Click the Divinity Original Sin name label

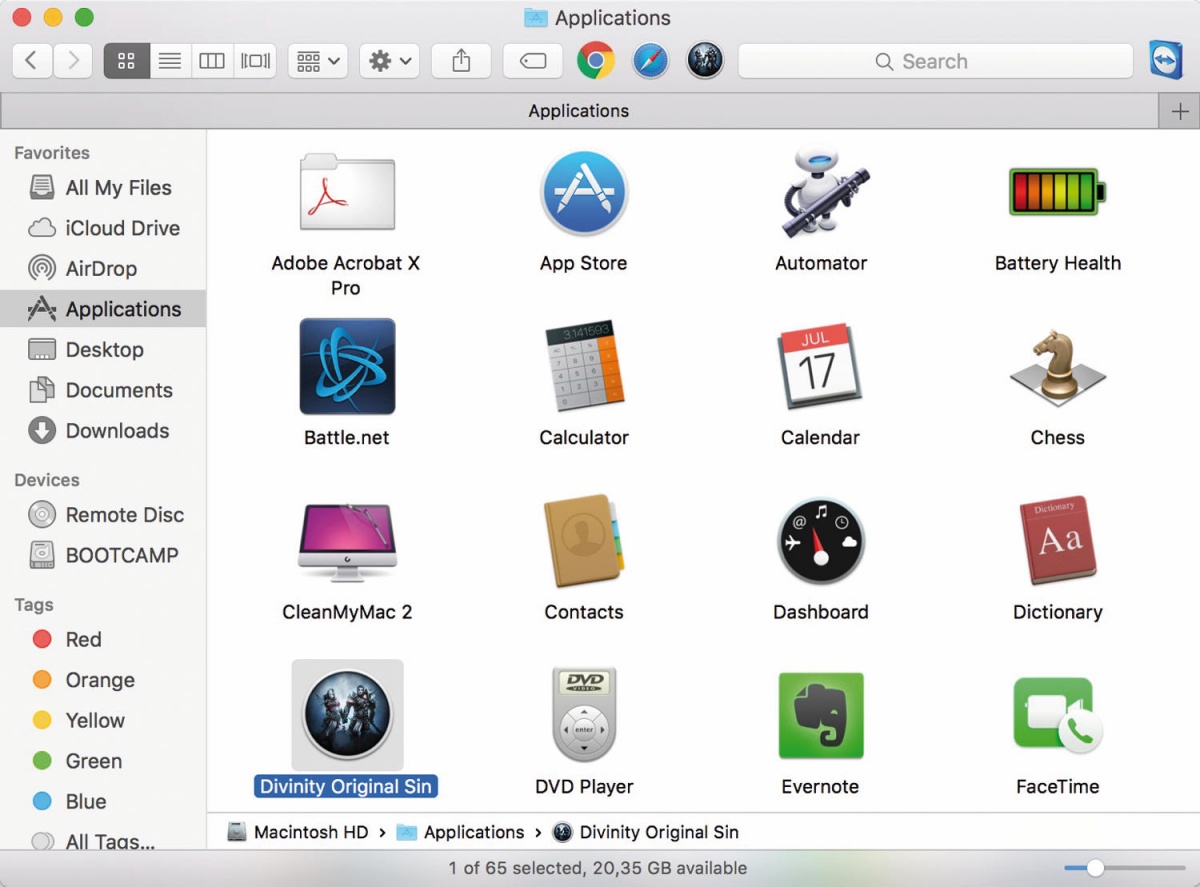[346, 787]
